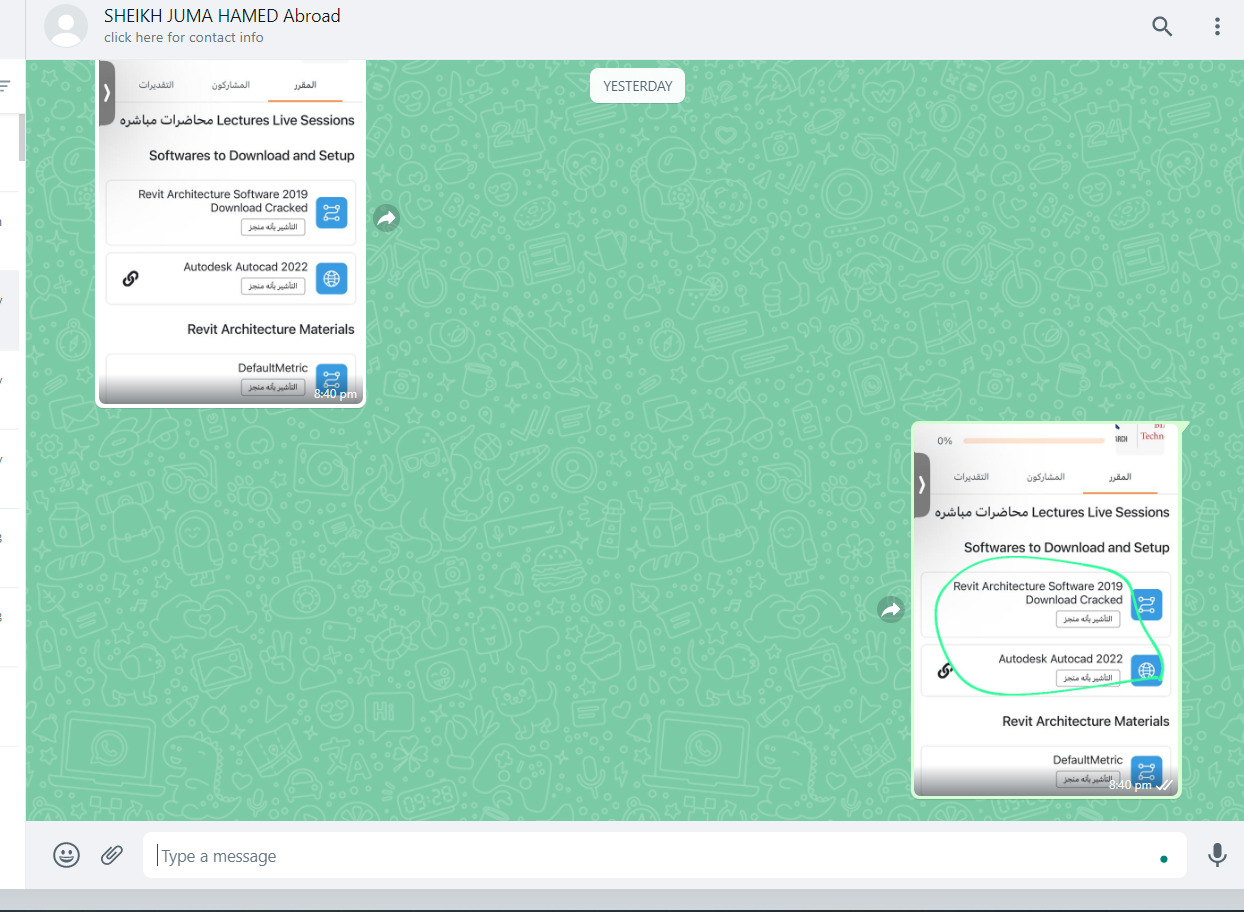Select the SHEIKH JUMA HAMED Abroad contact name
1244x912 pixels.
[222, 16]
